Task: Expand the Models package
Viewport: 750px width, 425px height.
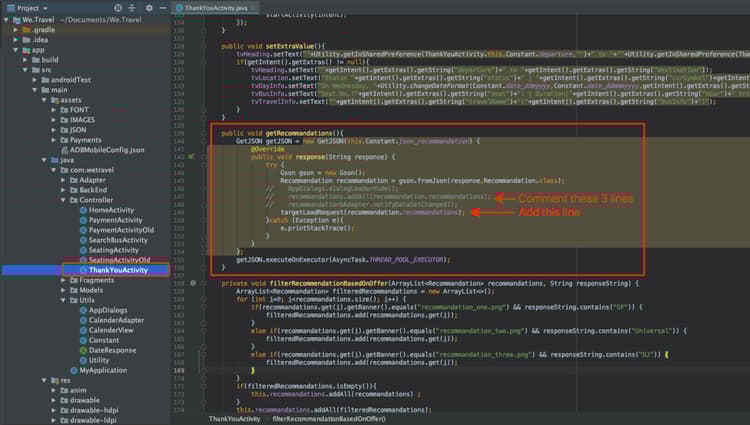Action: click(63, 290)
